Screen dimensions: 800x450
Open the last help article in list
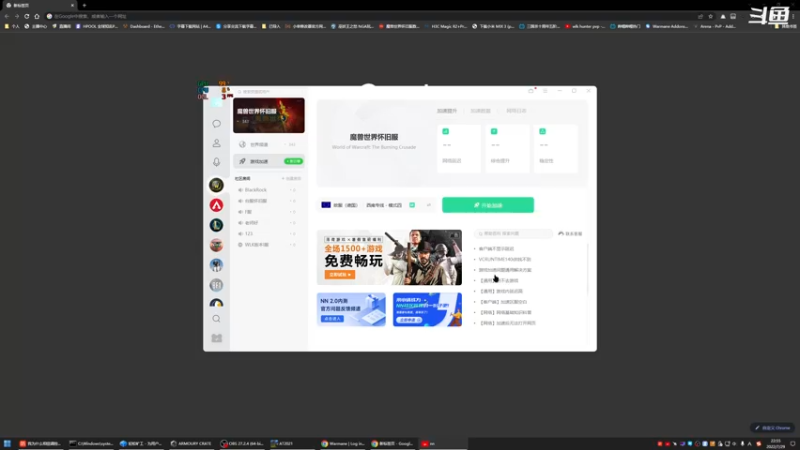[x=508, y=323]
